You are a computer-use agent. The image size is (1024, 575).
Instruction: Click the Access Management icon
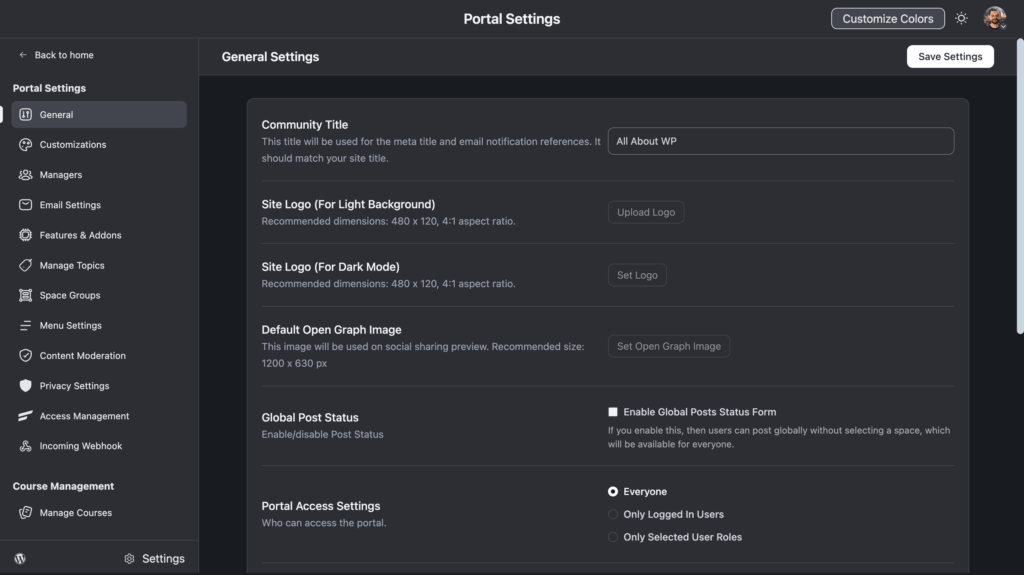tap(25, 416)
